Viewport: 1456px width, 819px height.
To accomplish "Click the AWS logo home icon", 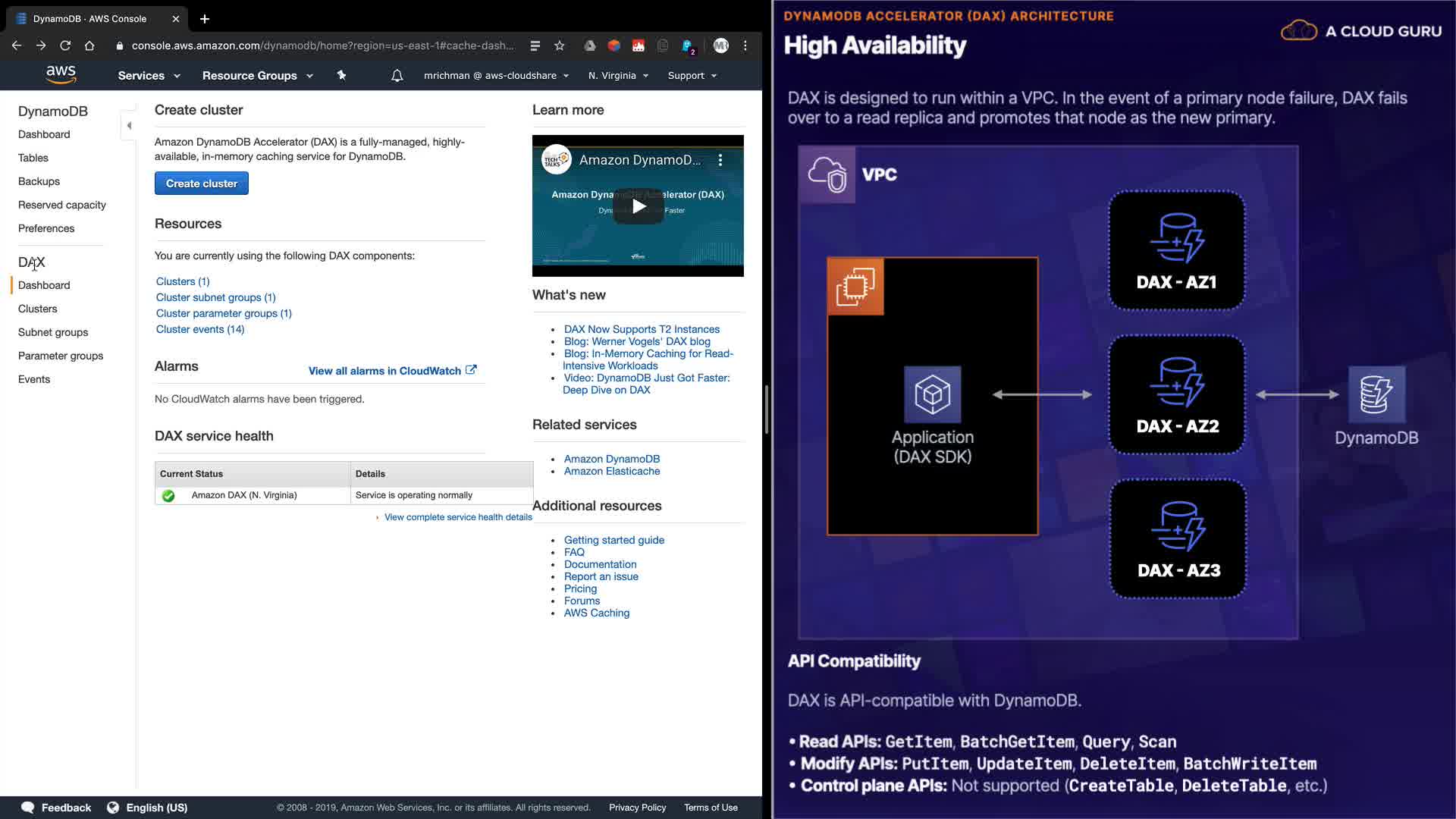I will 61,74.
